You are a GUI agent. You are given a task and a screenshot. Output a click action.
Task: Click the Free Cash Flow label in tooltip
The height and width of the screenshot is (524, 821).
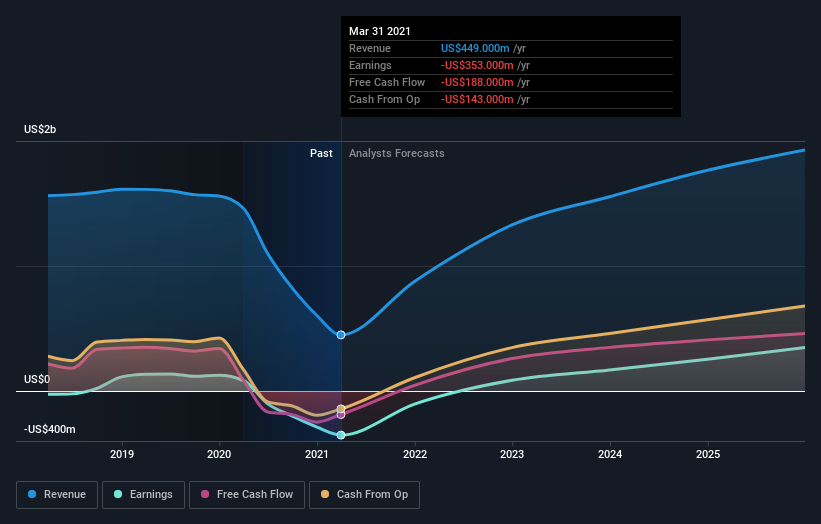pyautogui.click(x=387, y=82)
